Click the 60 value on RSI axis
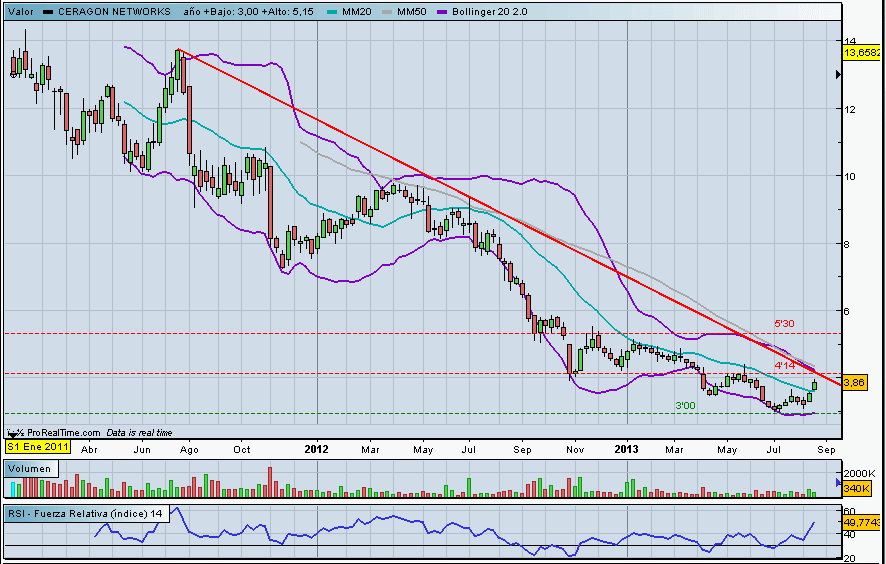 [849, 511]
